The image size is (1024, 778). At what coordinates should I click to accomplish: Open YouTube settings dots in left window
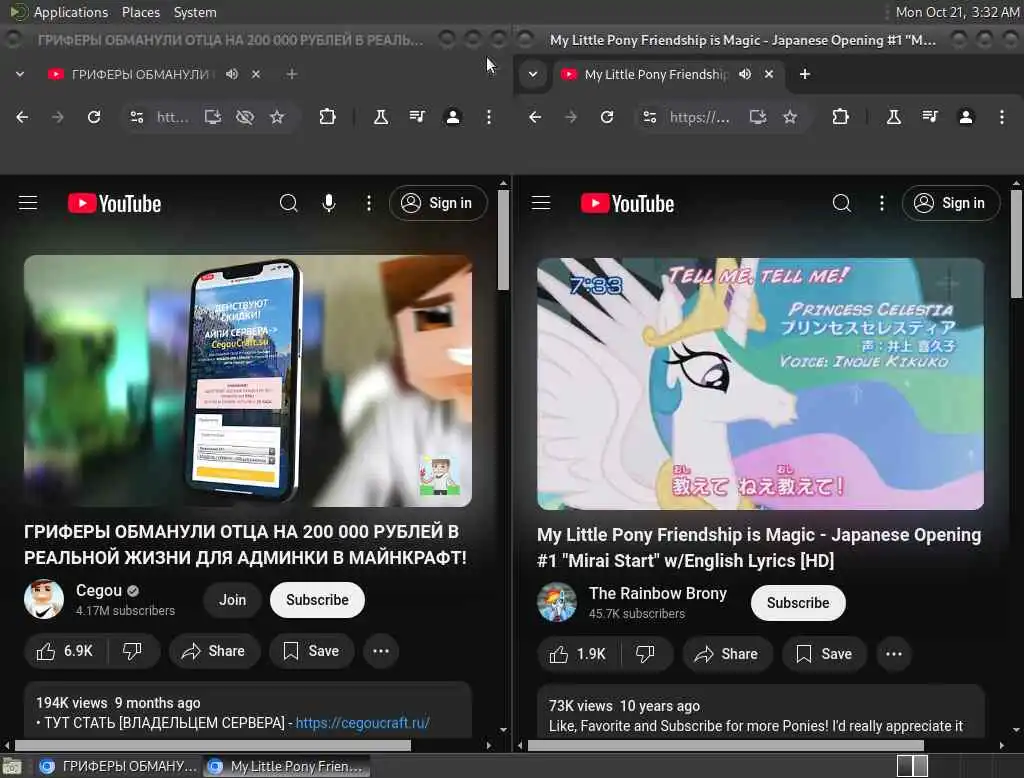coord(369,203)
